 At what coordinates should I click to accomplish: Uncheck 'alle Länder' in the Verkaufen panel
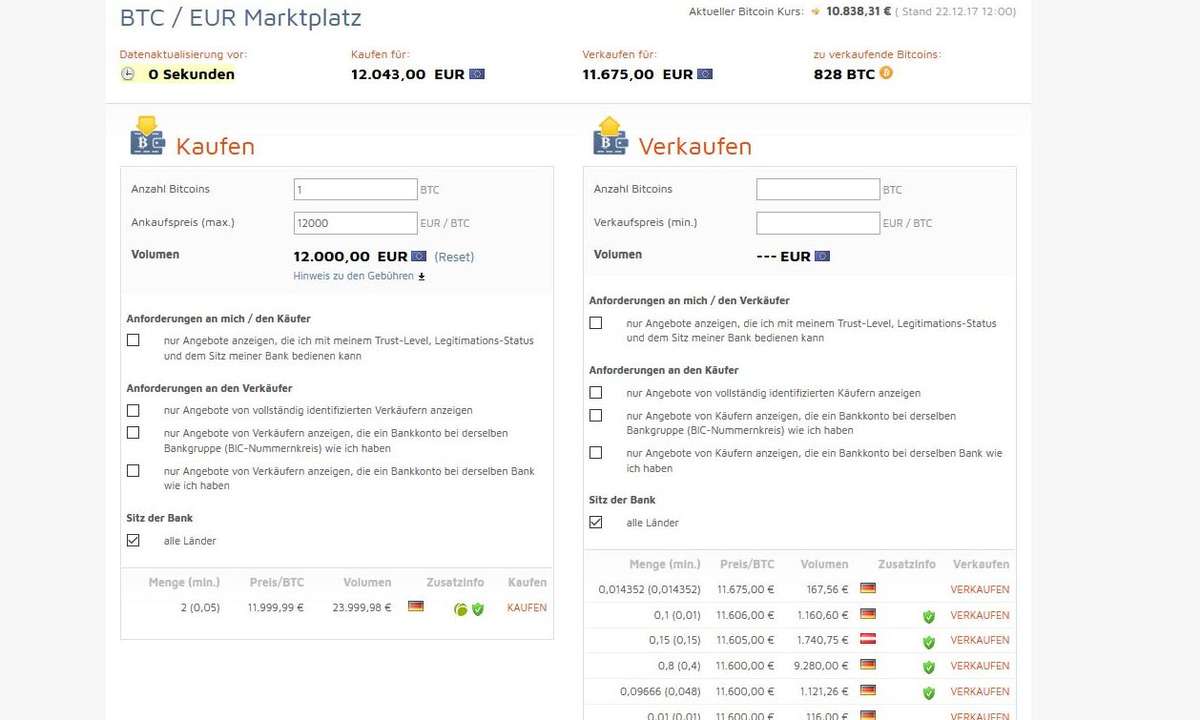596,522
